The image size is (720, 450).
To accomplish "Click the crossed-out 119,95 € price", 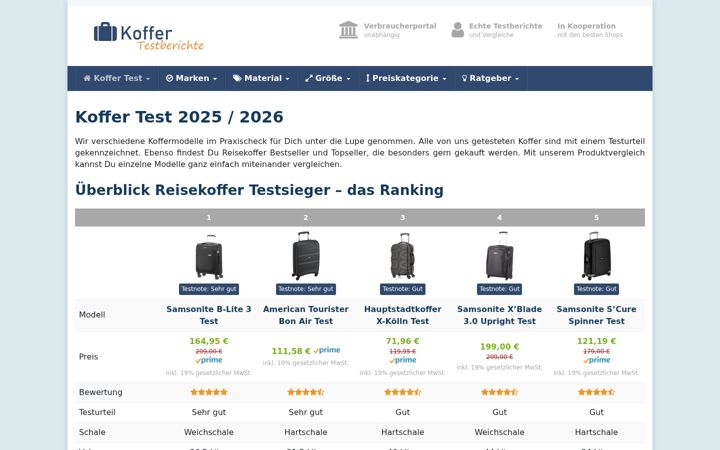I will click(x=403, y=351).
